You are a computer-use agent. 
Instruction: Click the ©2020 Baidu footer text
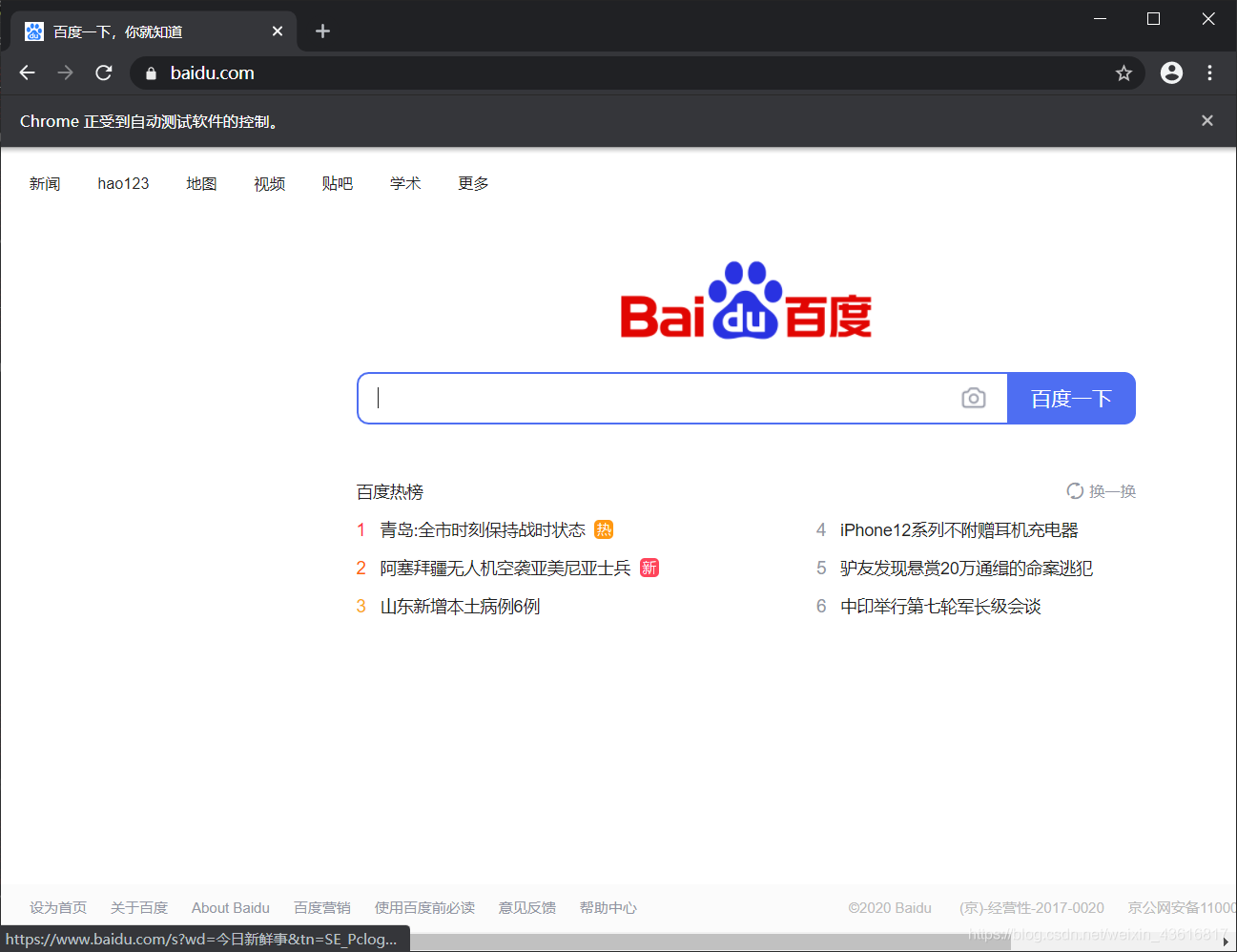coord(890,907)
